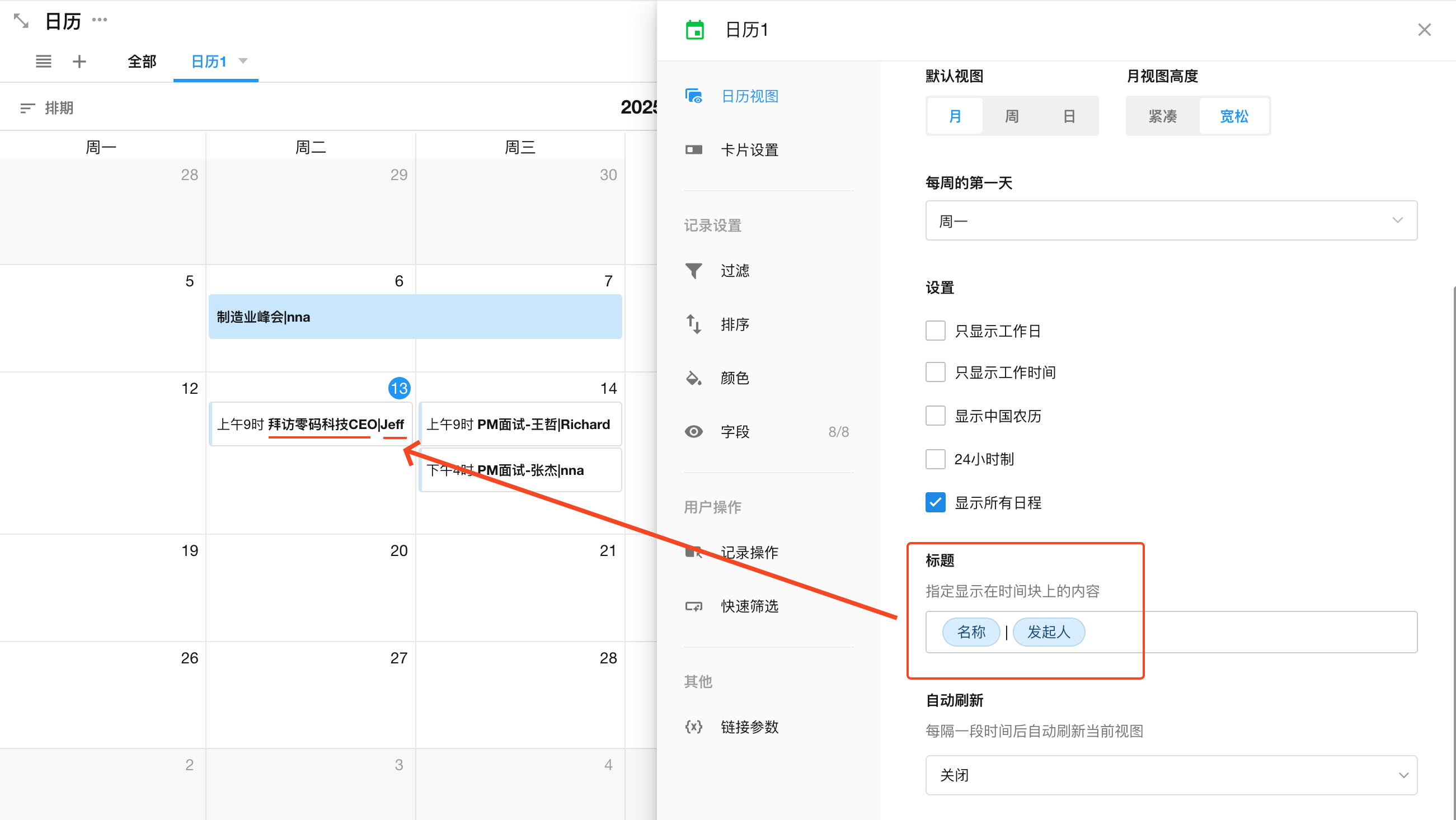Toggle the 24小时制 checkbox
This screenshot has width=1456, height=820.
[x=935, y=459]
